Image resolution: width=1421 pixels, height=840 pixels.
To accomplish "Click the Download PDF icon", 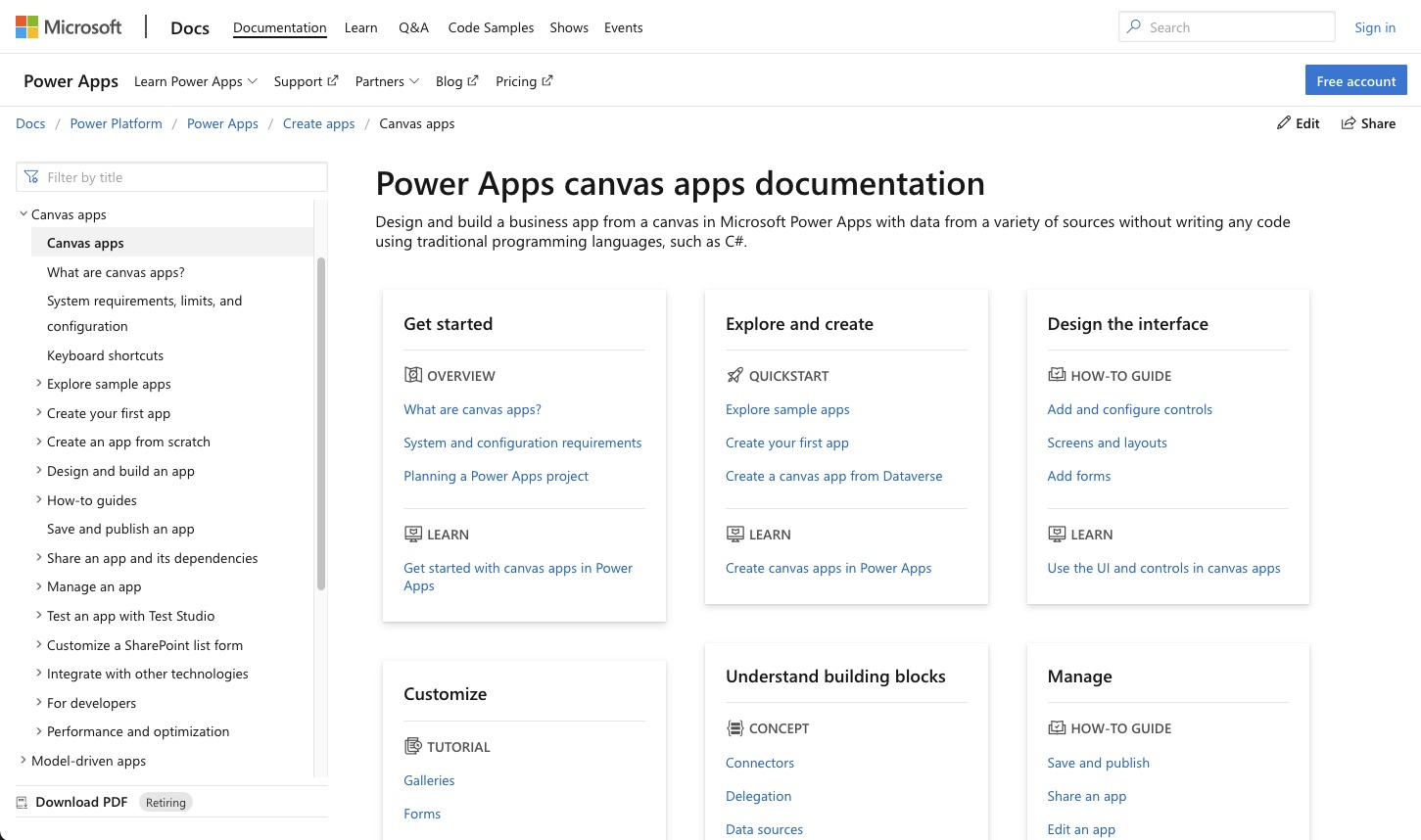I will click(23, 803).
